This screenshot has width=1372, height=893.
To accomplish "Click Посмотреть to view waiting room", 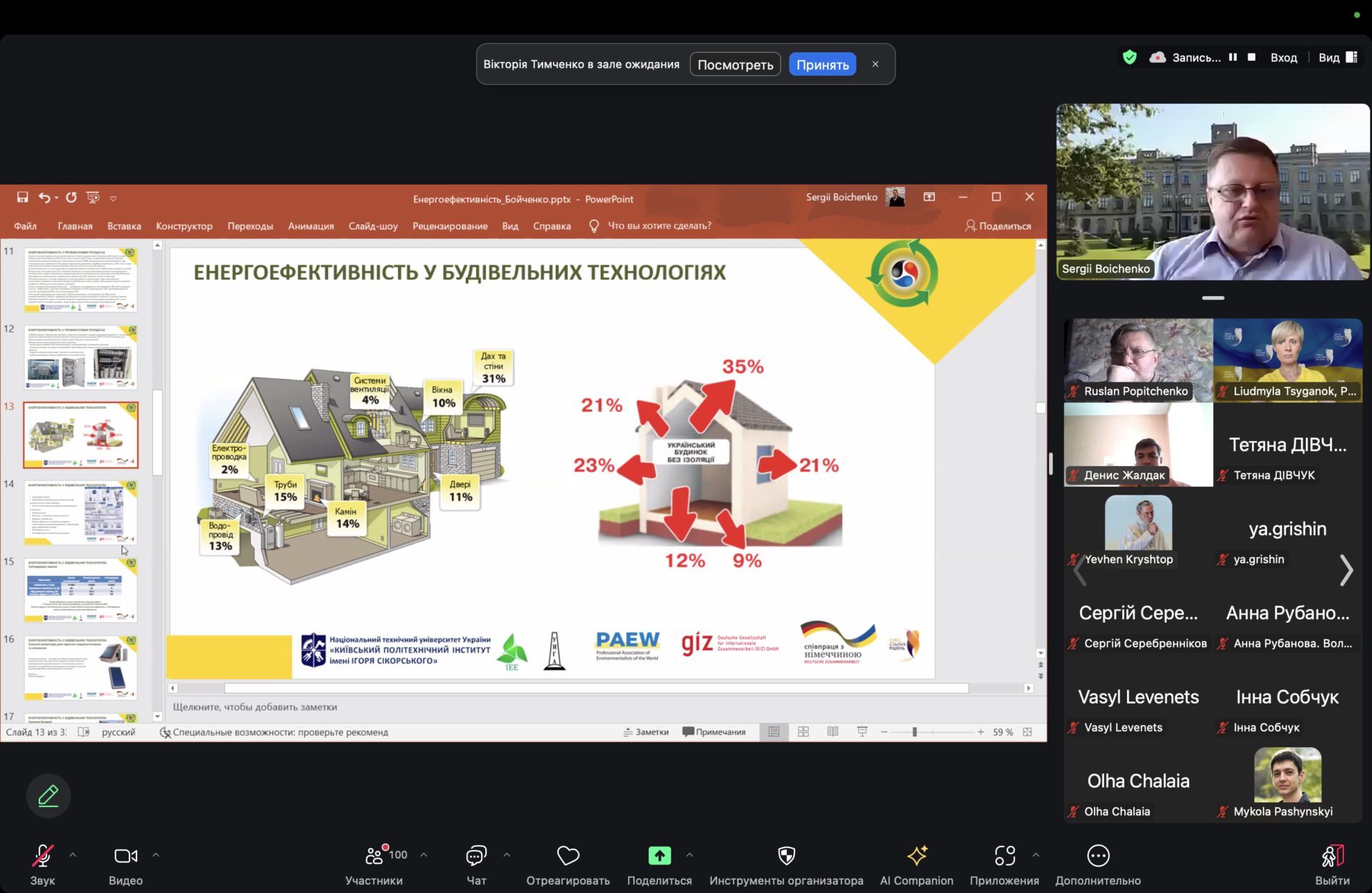I will [x=735, y=64].
